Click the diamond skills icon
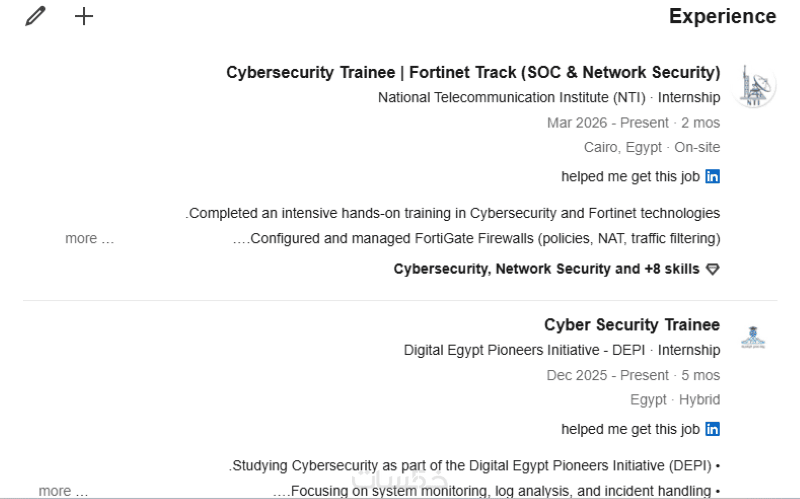The width and height of the screenshot is (800, 499). 712,269
